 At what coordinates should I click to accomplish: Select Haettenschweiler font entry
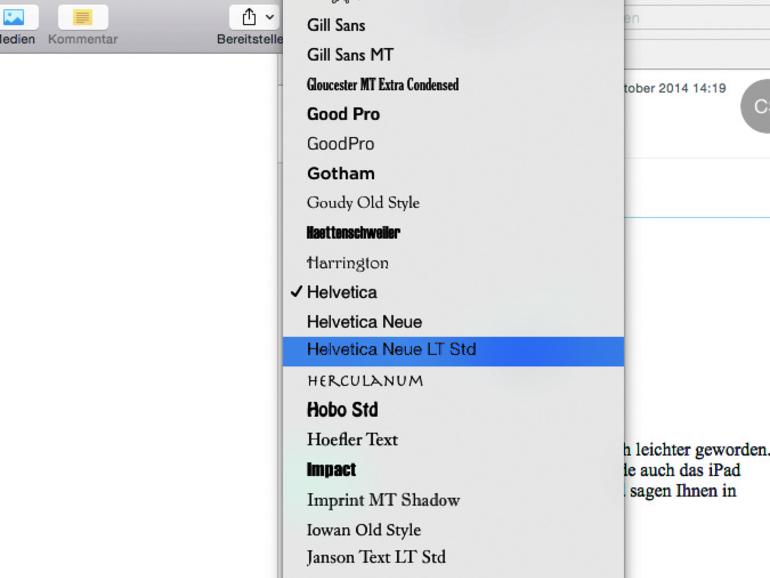(453, 233)
